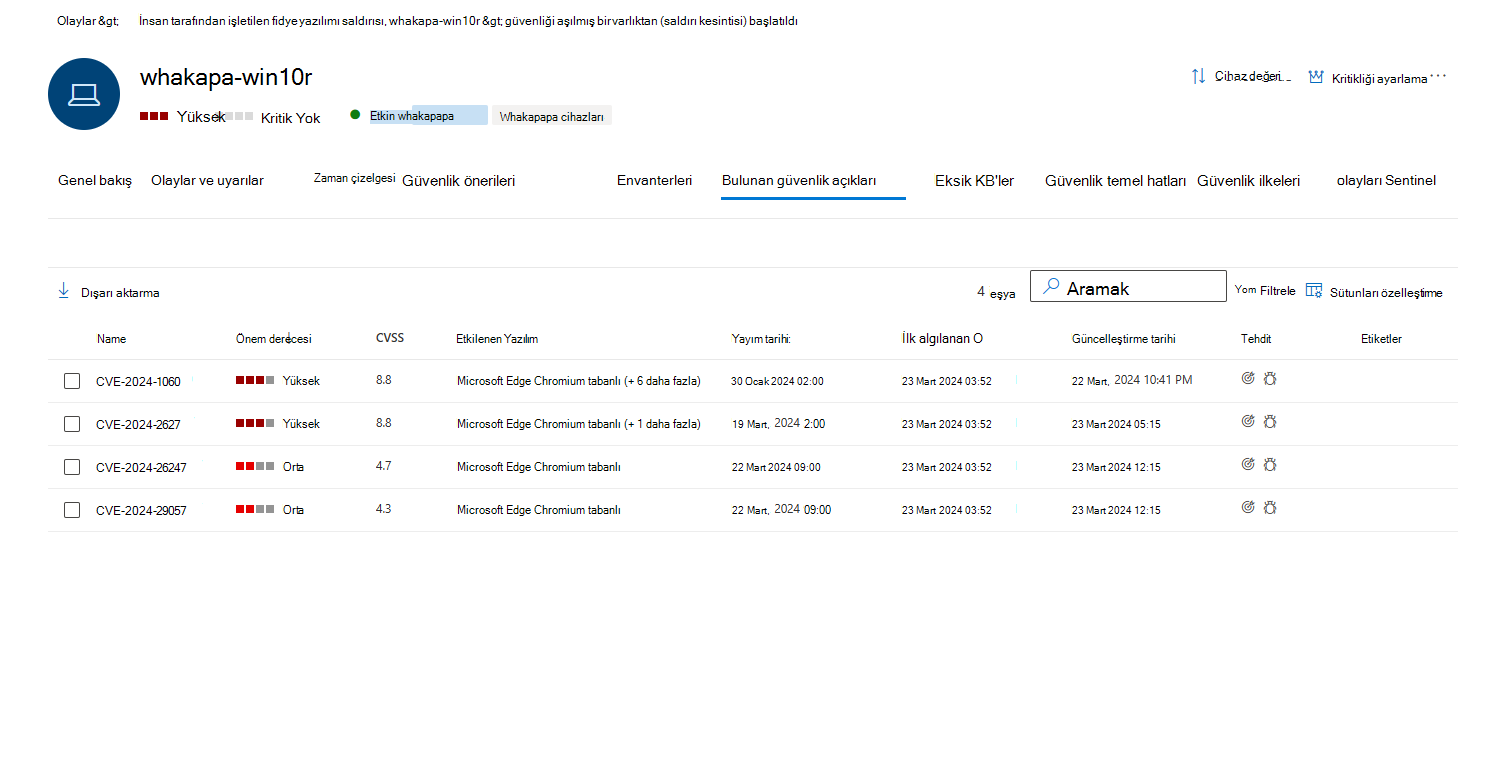The width and height of the screenshot is (1488, 768).
Task: Click the Sütunları özelleştirme button
Action: click(1374, 292)
